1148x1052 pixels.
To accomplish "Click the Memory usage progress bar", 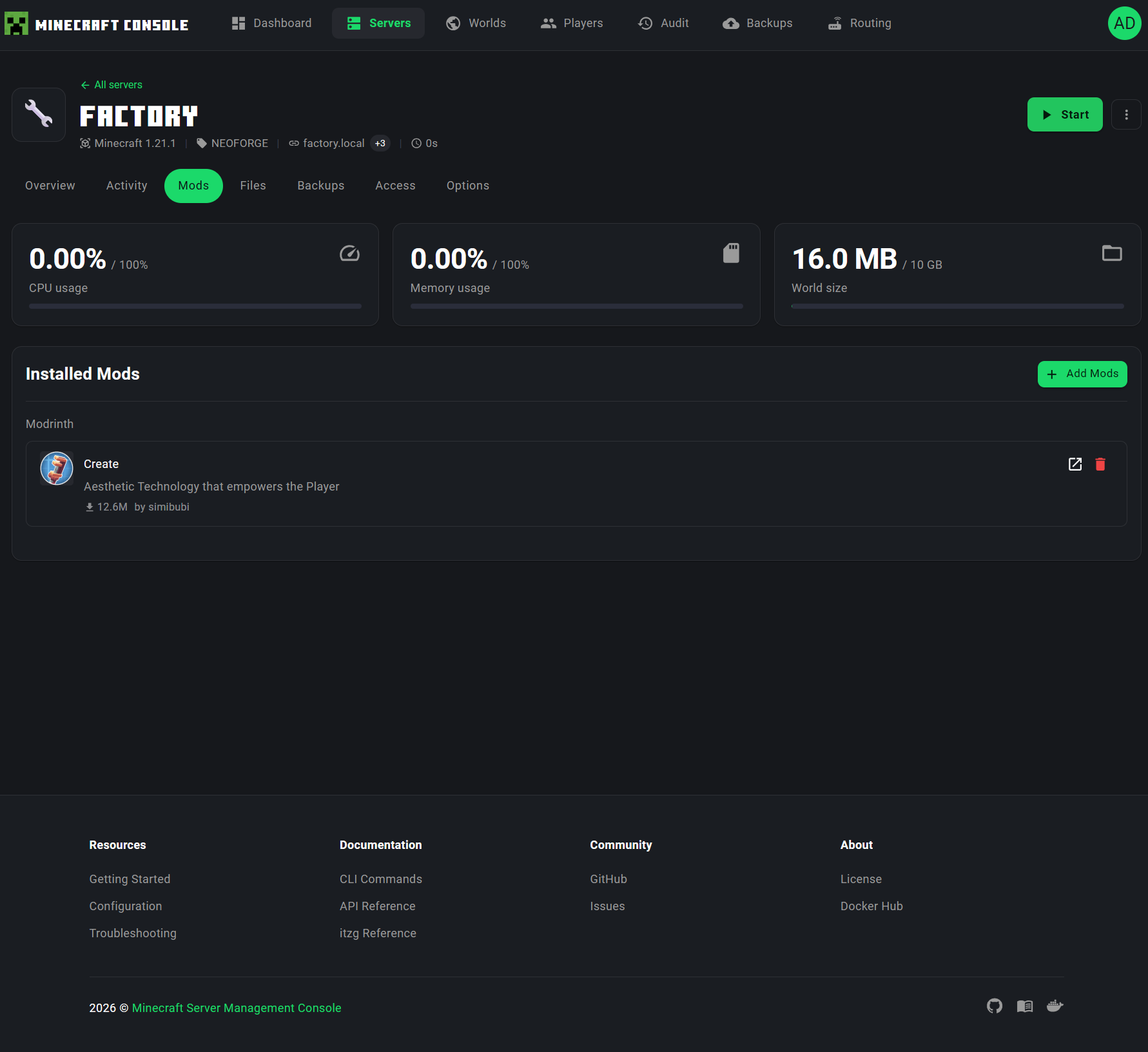I will (576, 306).
